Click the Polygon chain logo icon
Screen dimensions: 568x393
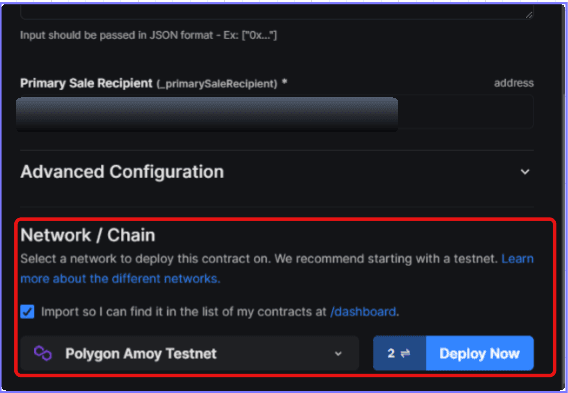[x=43, y=354]
